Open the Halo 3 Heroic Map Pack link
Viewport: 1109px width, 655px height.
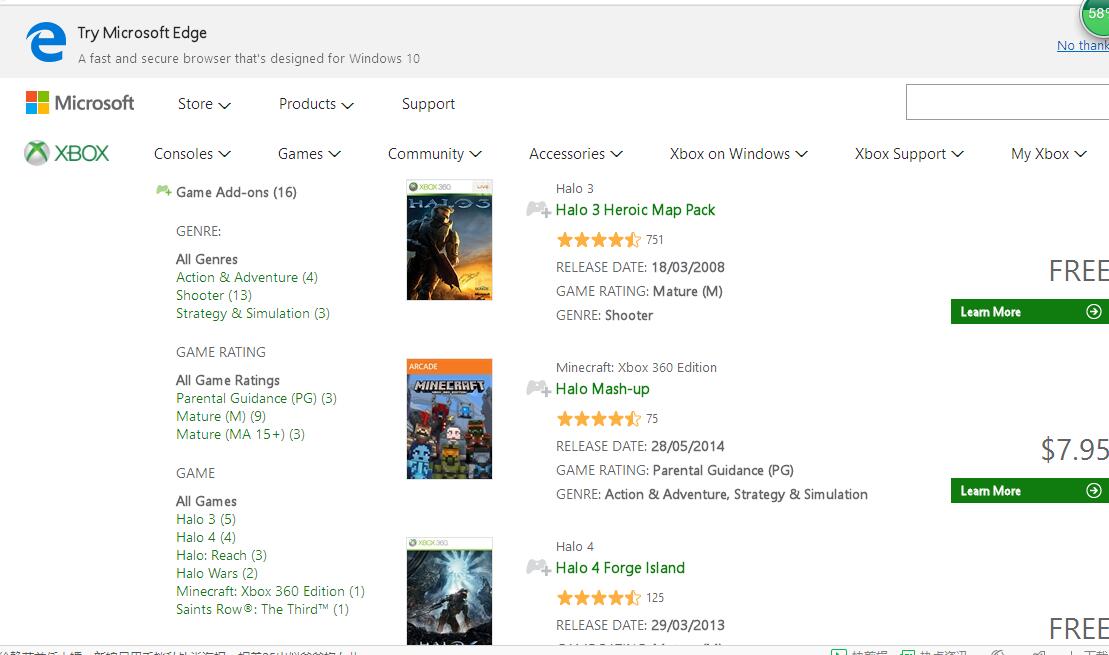pyautogui.click(x=635, y=210)
